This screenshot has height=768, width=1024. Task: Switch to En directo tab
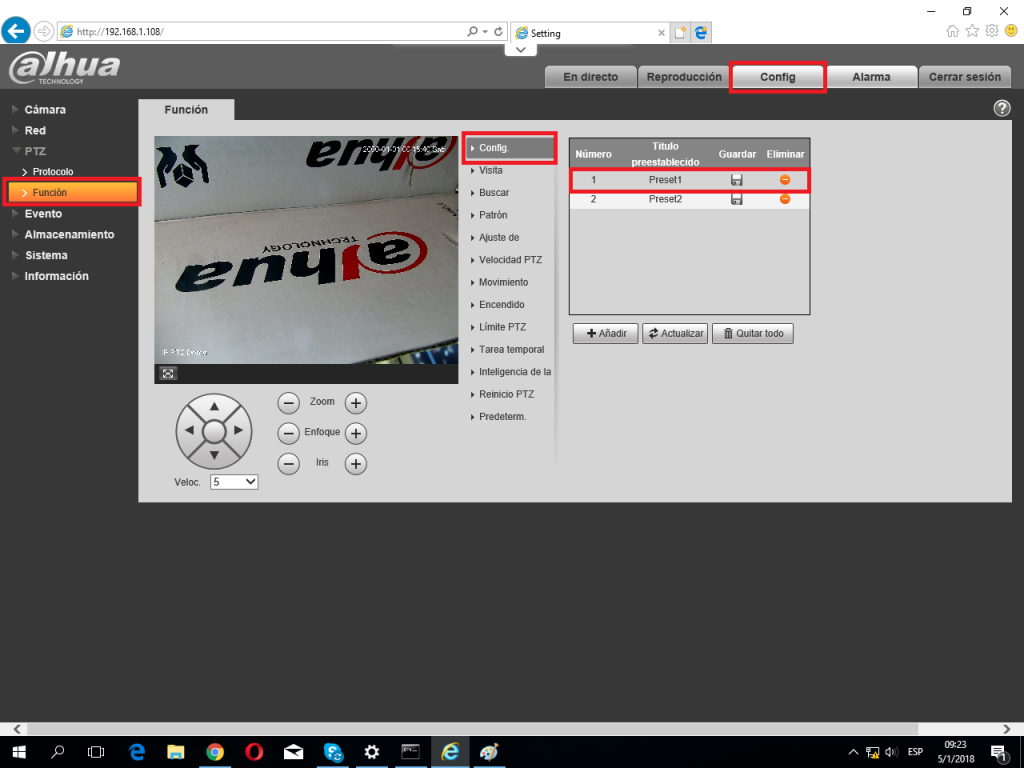pos(590,76)
